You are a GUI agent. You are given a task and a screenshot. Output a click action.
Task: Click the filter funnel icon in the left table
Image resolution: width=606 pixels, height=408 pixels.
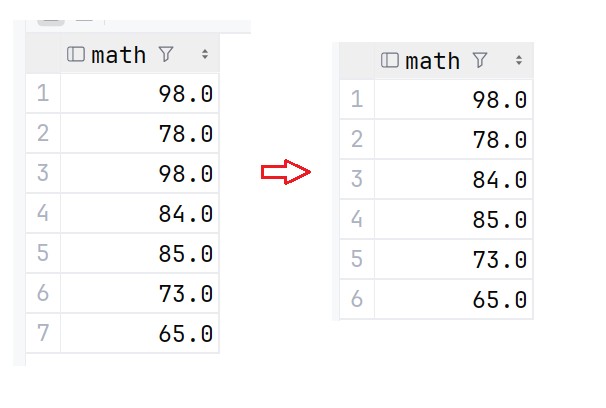coord(166,55)
